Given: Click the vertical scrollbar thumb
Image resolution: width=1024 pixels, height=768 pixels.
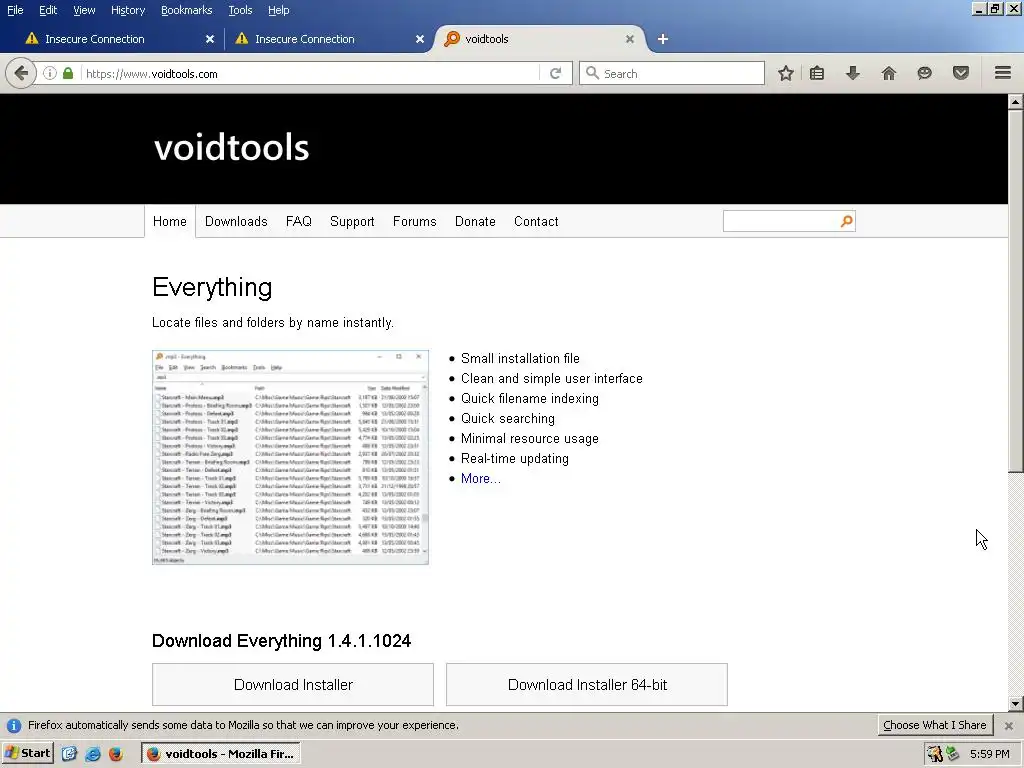Looking at the screenshot, I should click(1016, 291).
